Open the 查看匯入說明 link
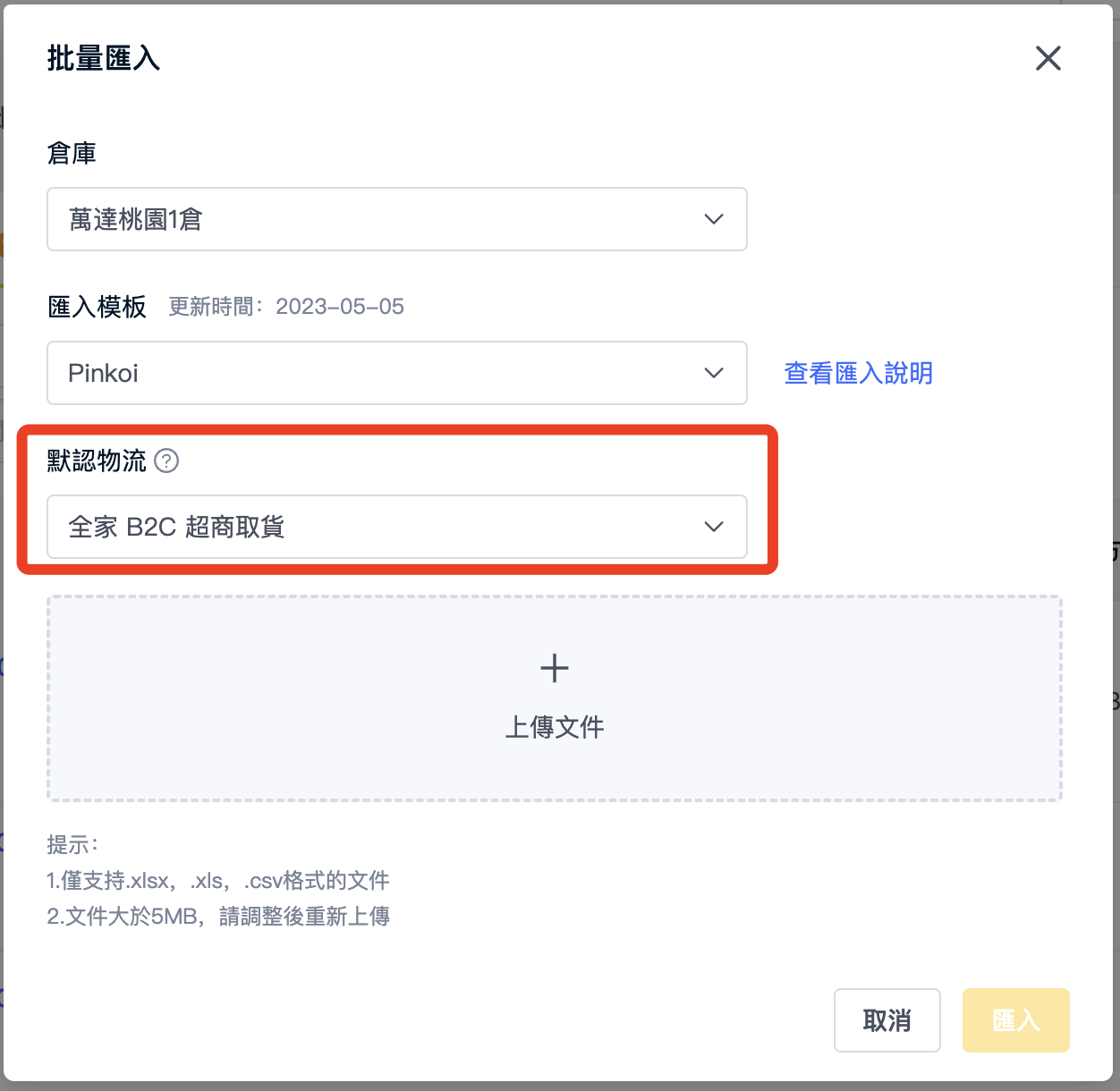 (859, 373)
